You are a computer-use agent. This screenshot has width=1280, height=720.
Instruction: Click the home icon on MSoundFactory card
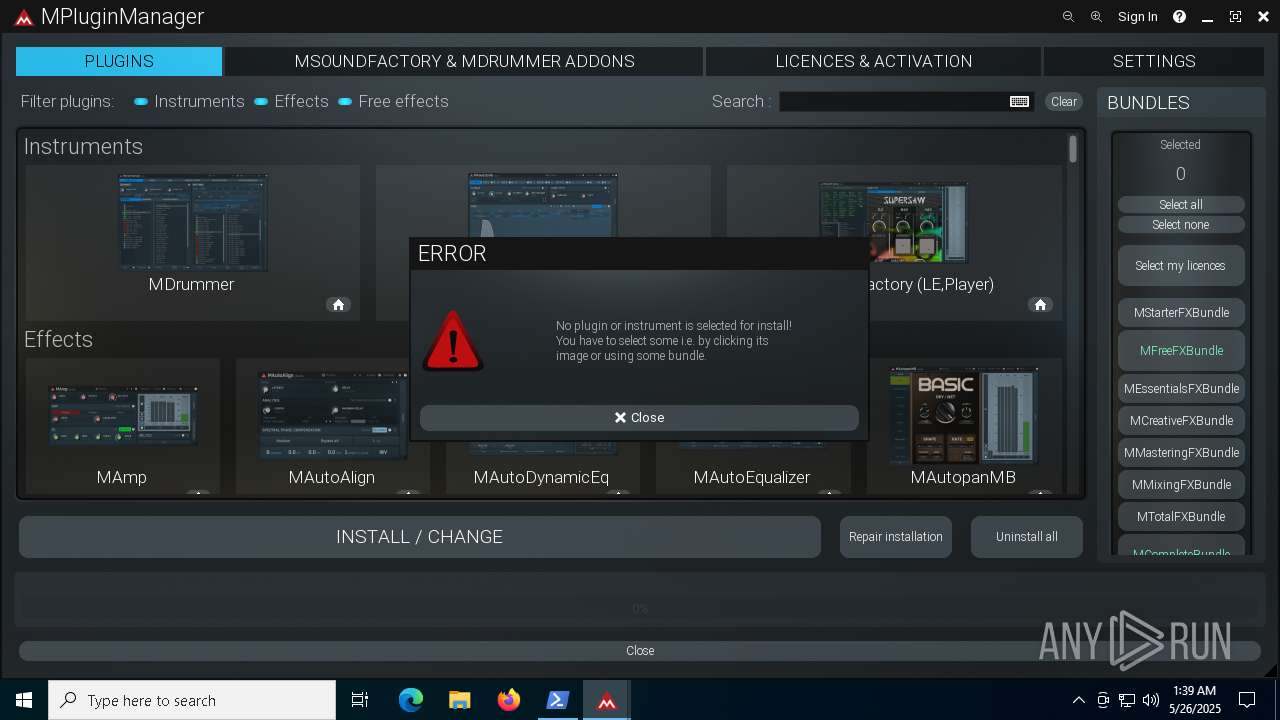pos(1040,305)
